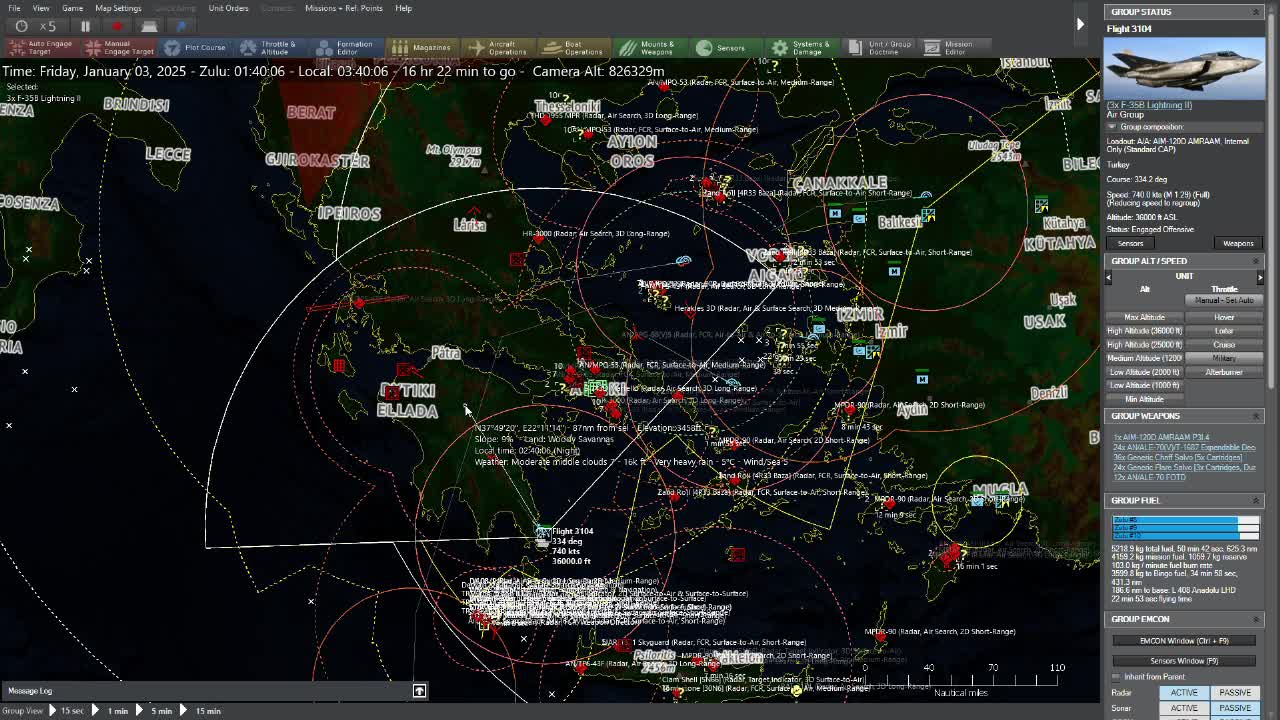Open the 3x F-35B Lightning II link

(x=1149, y=105)
